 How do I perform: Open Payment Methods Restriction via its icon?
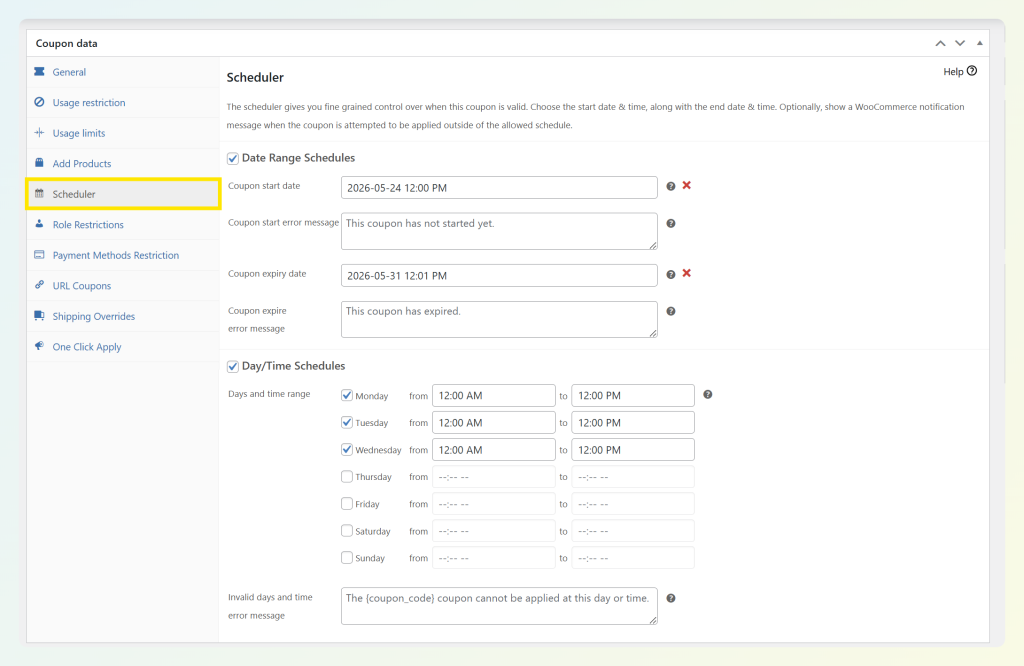40,255
